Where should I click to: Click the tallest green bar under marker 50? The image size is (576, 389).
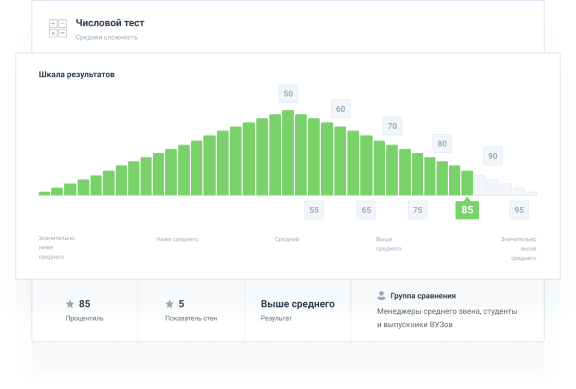click(288, 152)
